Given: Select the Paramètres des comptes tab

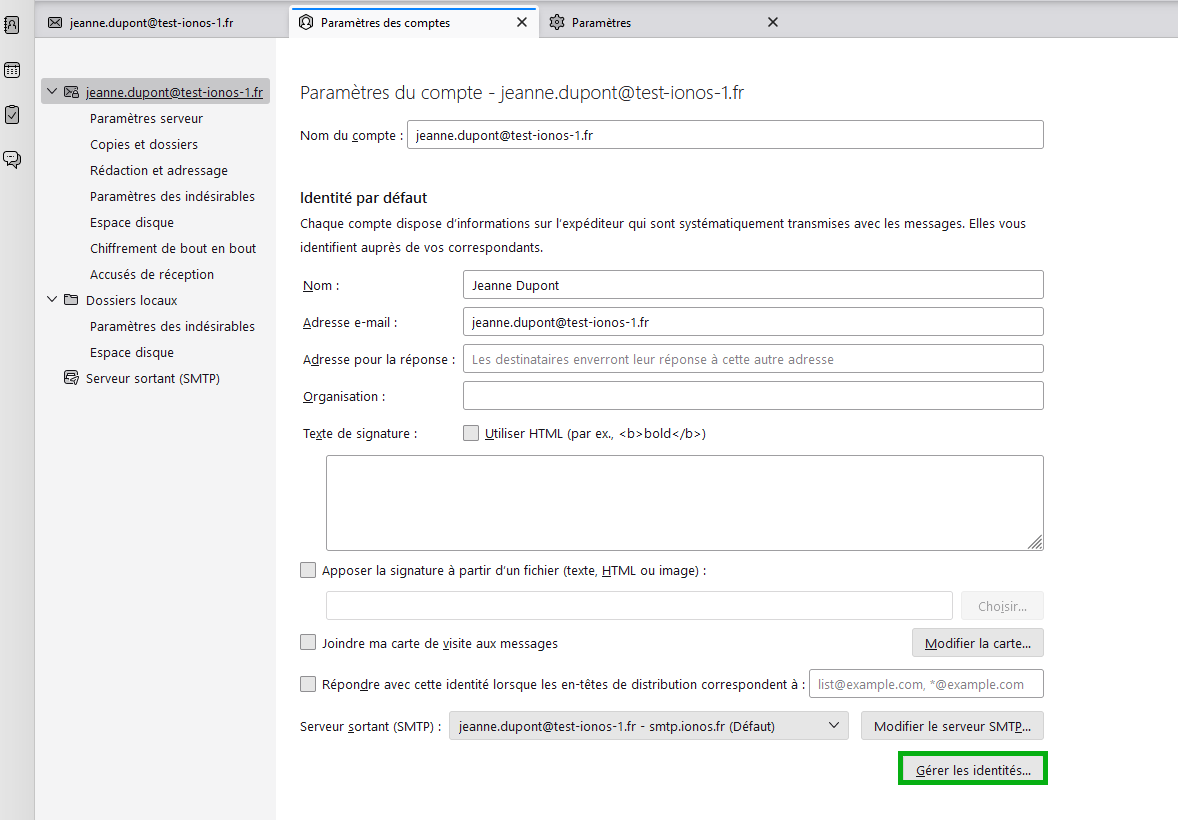Looking at the screenshot, I should (x=414, y=23).
